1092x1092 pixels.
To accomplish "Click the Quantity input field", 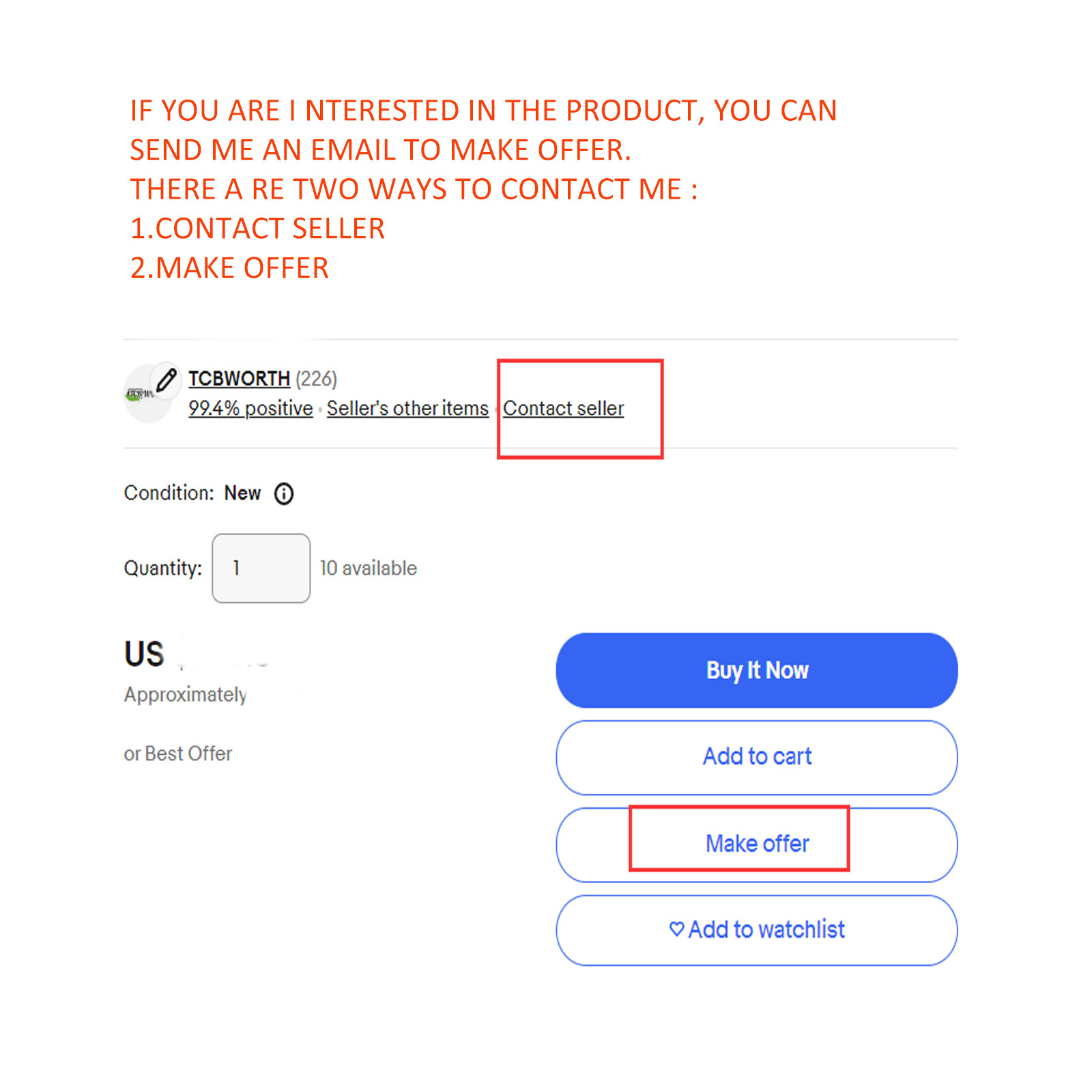I will point(261,568).
